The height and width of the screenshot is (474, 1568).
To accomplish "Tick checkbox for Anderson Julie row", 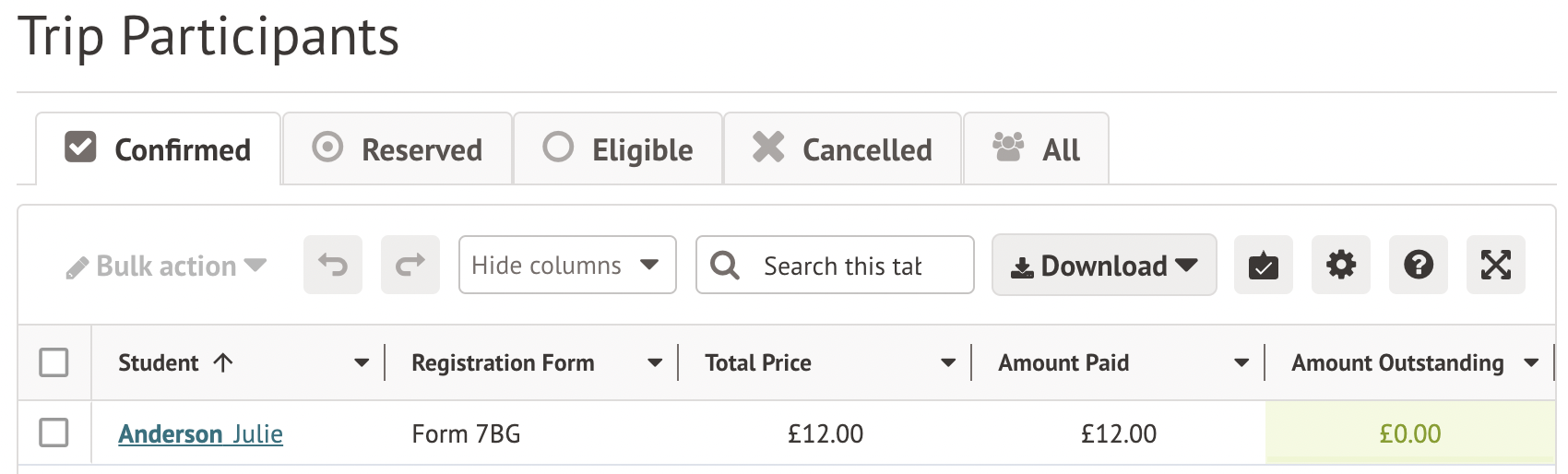I will coord(54,433).
